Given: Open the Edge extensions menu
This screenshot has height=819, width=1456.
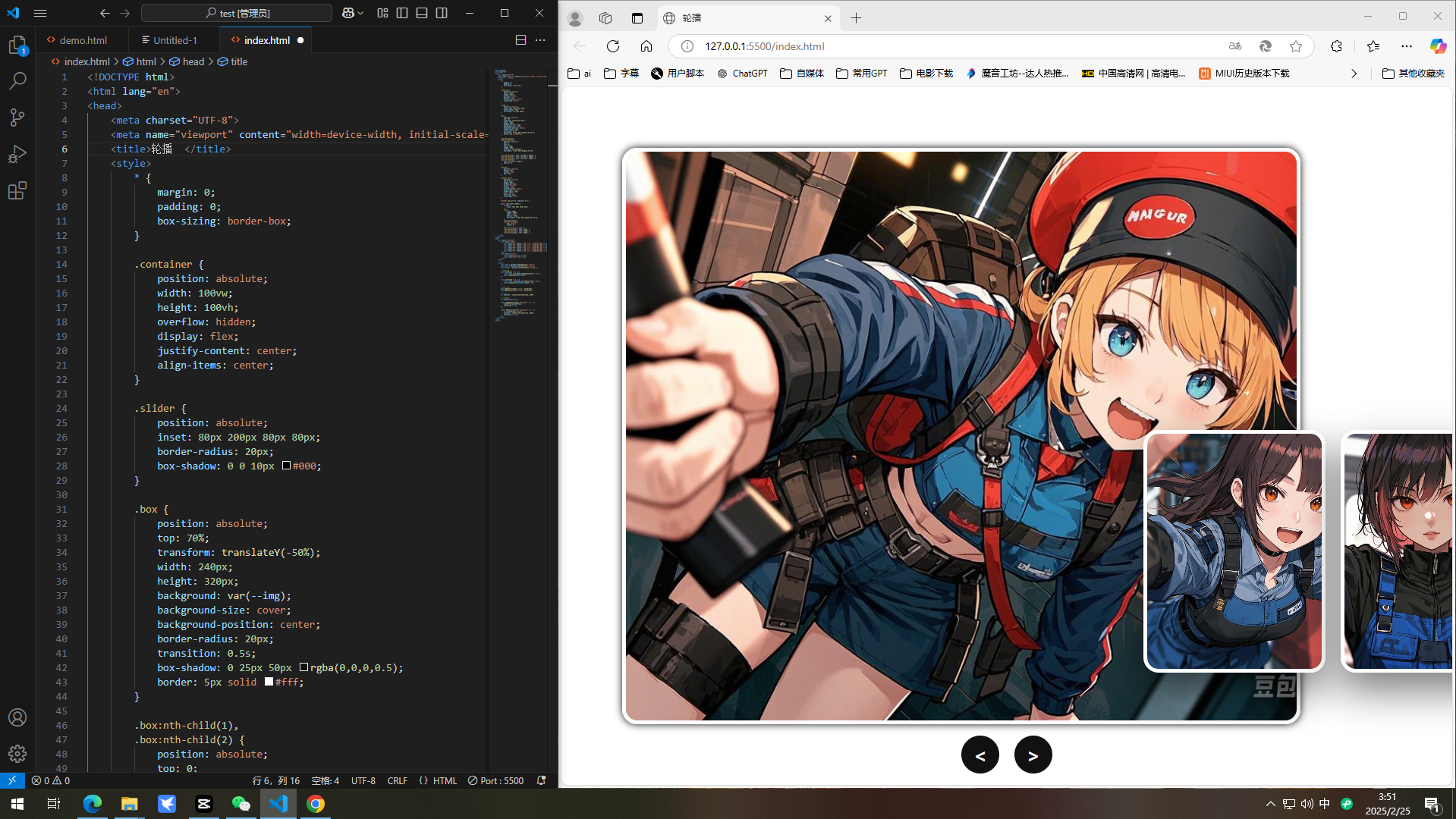Looking at the screenshot, I should (1336, 46).
